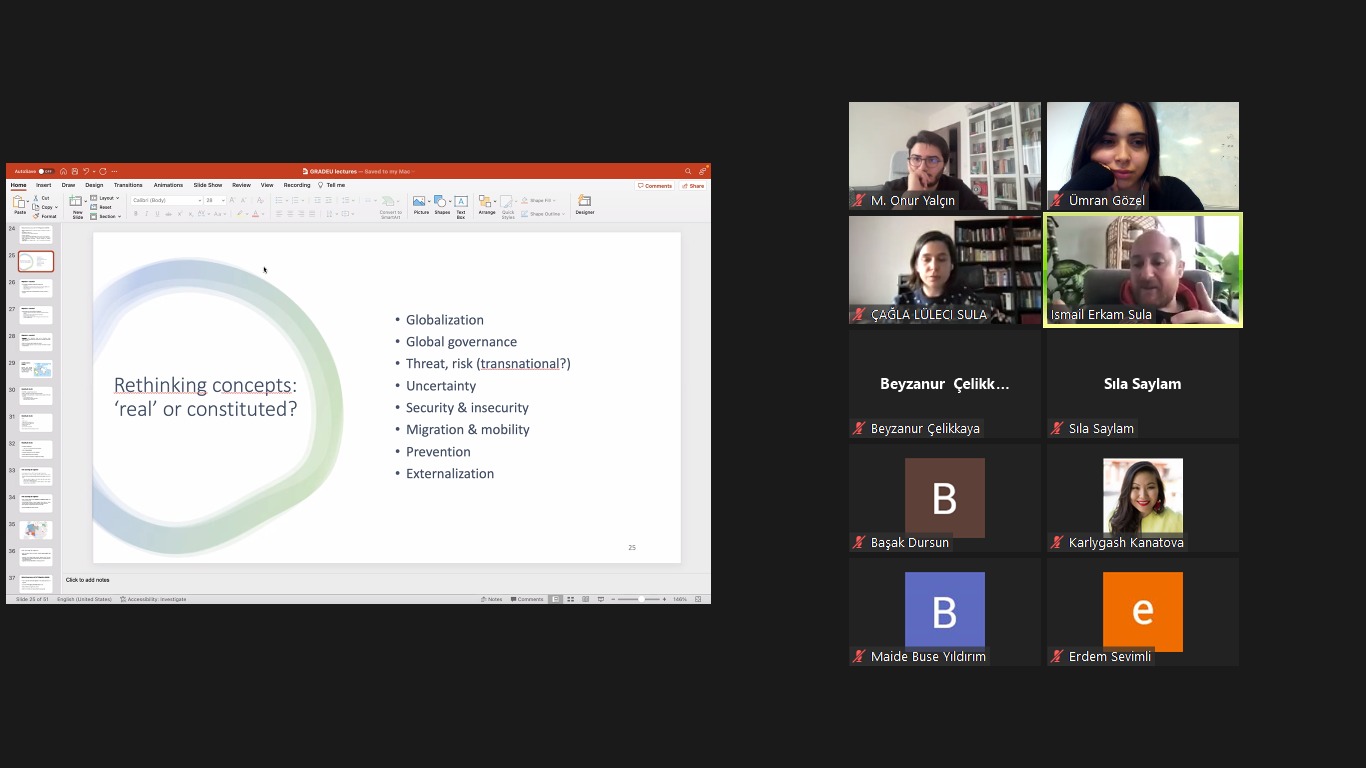Click the Share button
The width and height of the screenshot is (1366, 768).
click(693, 186)
